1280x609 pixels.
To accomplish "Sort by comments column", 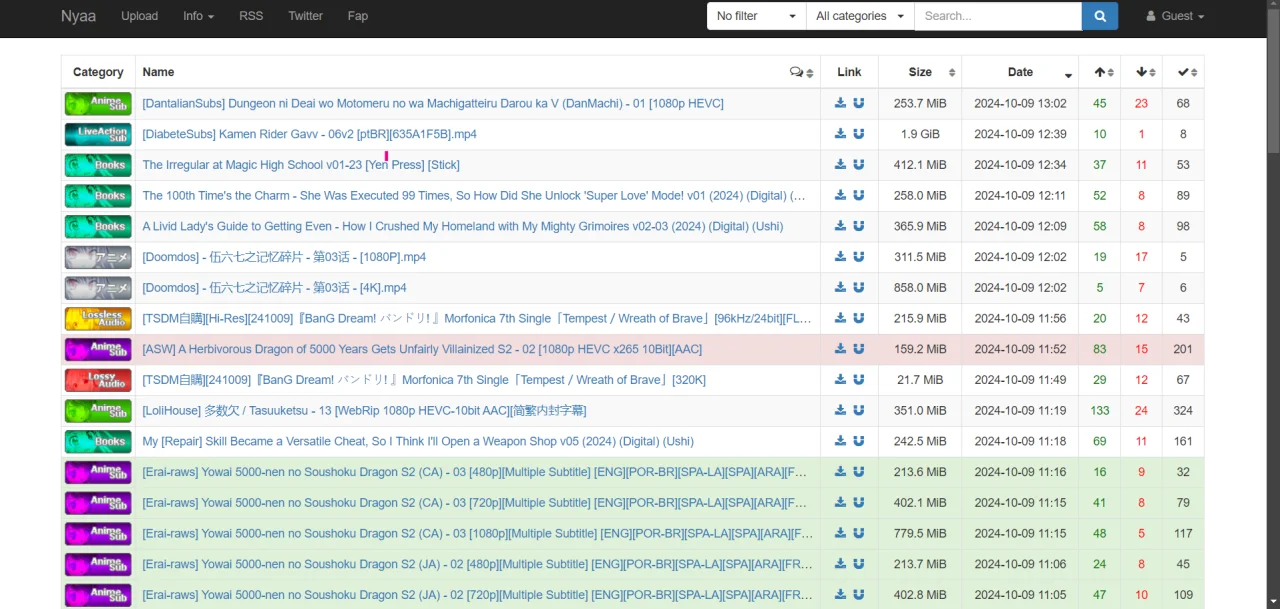I will [801, 72].
